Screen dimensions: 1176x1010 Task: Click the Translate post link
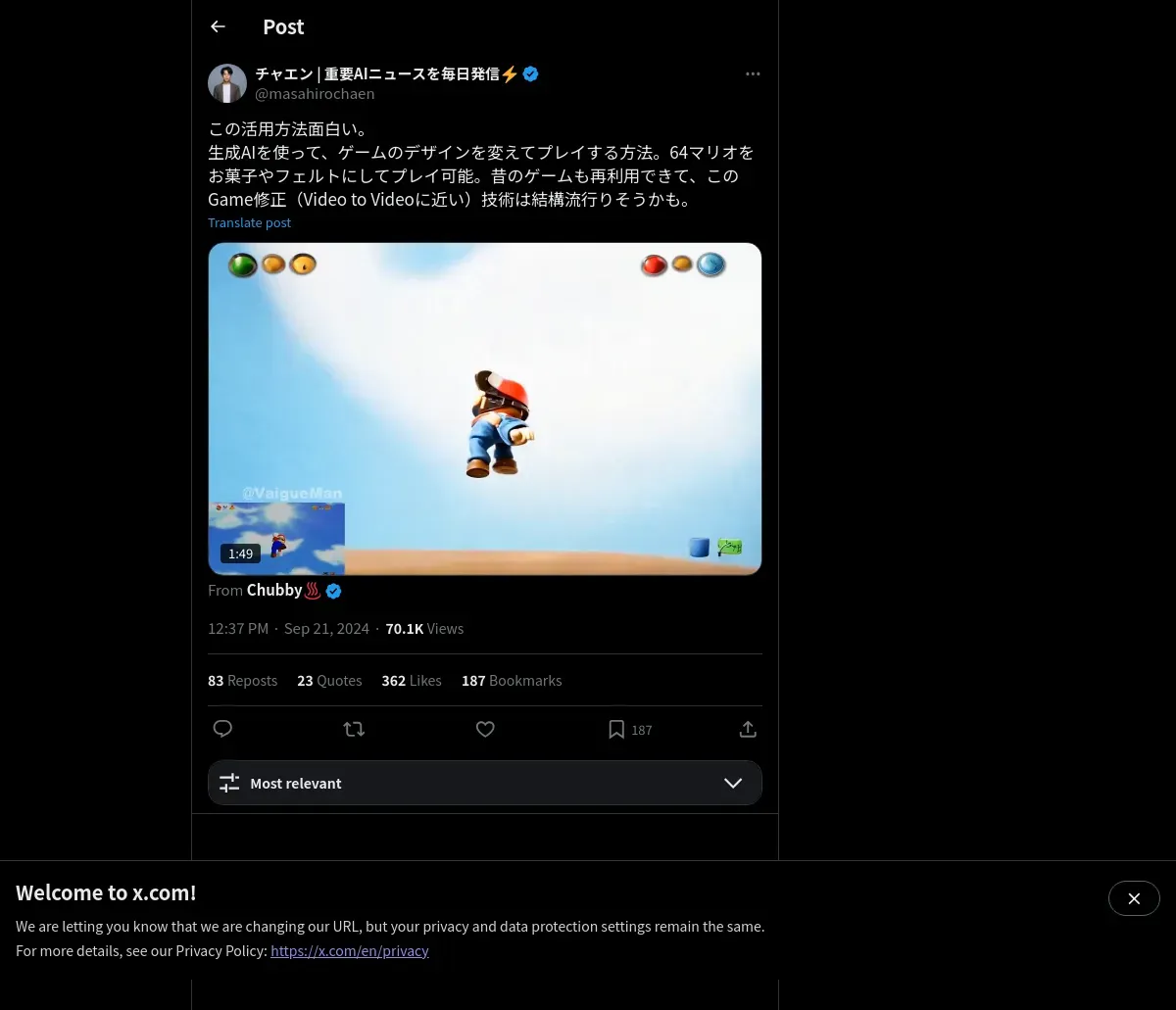click(x=249, y=222)
